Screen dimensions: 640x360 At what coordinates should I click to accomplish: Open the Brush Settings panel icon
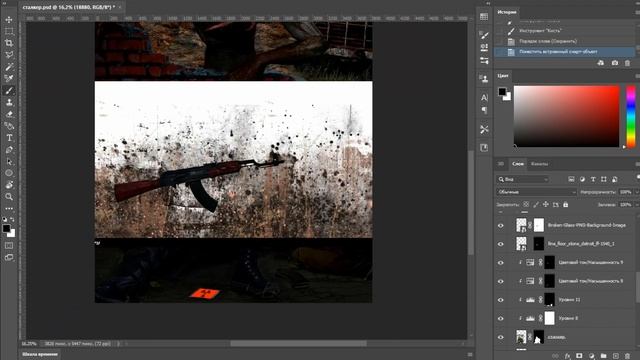[484, 35]
